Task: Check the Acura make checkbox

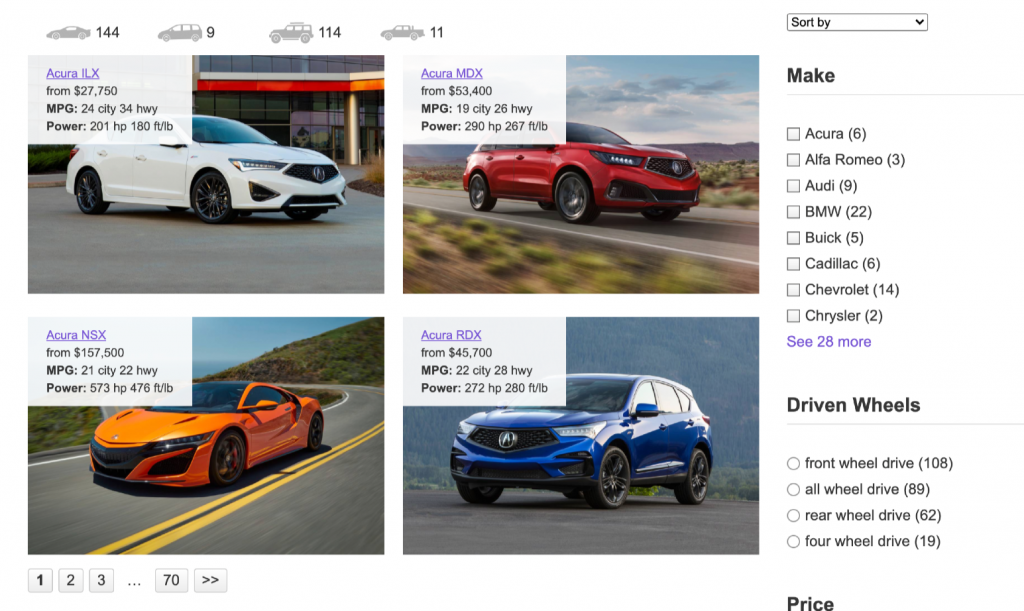Action: pos(793,134)
